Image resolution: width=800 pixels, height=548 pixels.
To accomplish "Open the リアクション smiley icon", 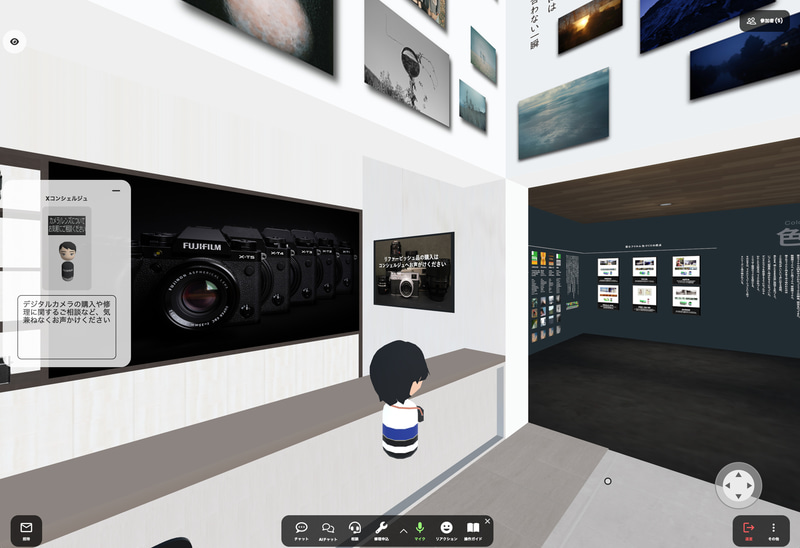I will (446, 531).
